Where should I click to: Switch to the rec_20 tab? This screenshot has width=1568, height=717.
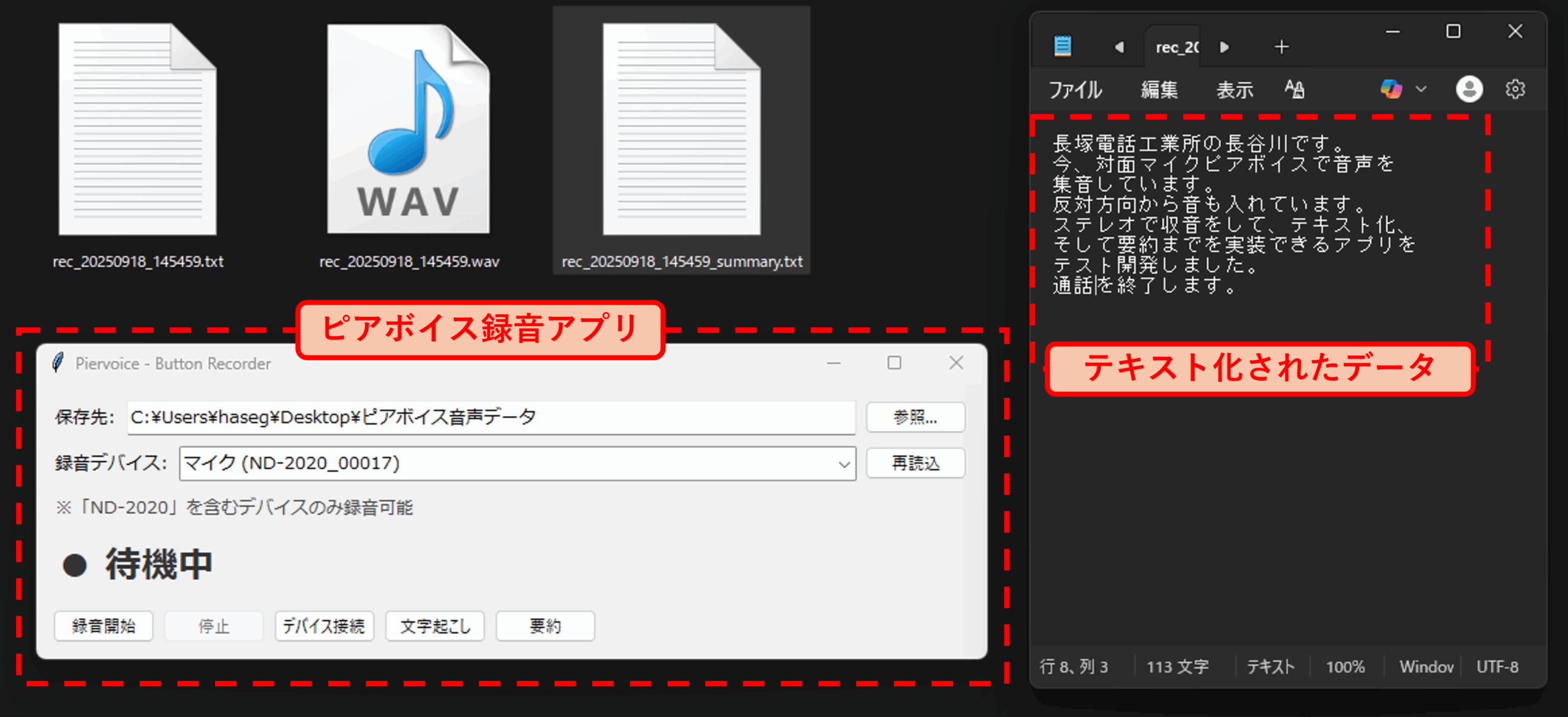[1176, 47]
